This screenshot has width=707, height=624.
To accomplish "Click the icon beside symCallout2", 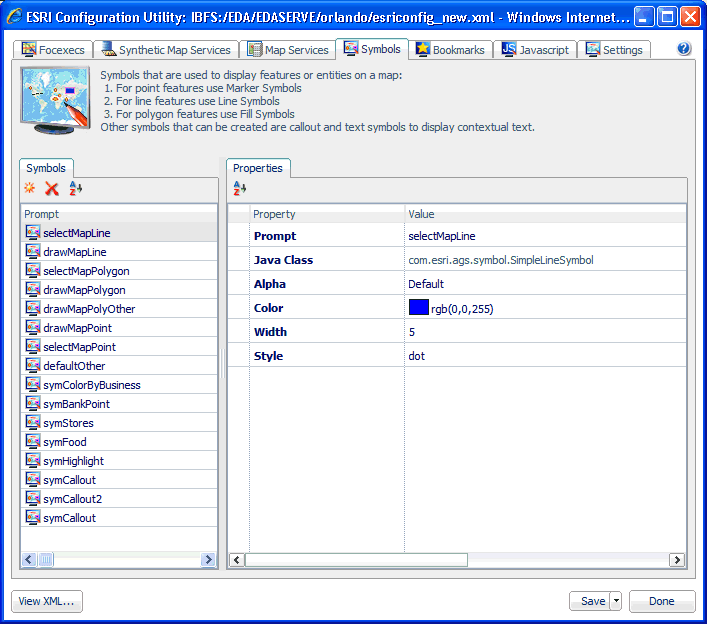I will (32, 498).
